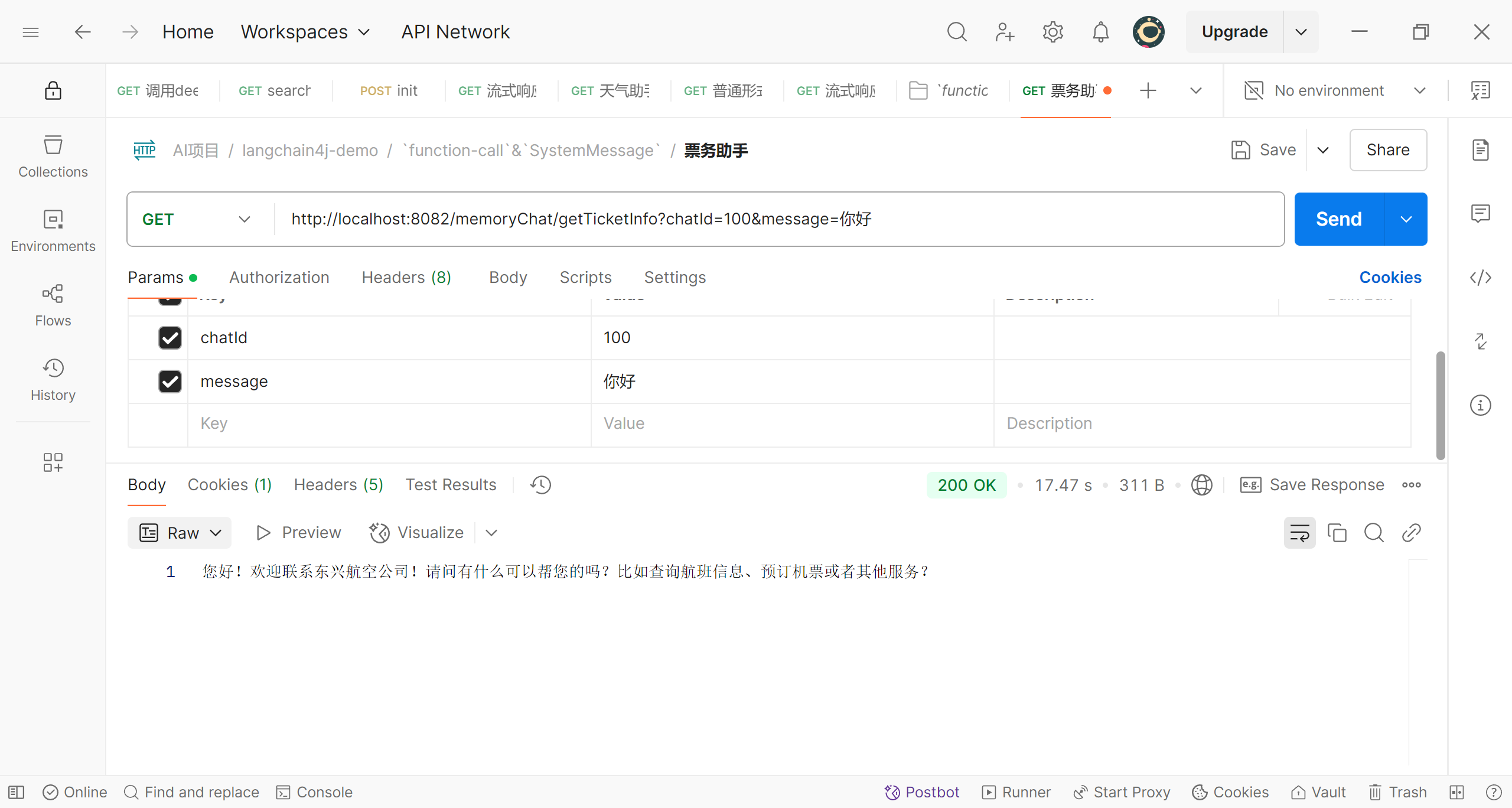Open the Test Results response tab
The height and width of the screenshot is (808, 1512).
[x=451, y=484]
